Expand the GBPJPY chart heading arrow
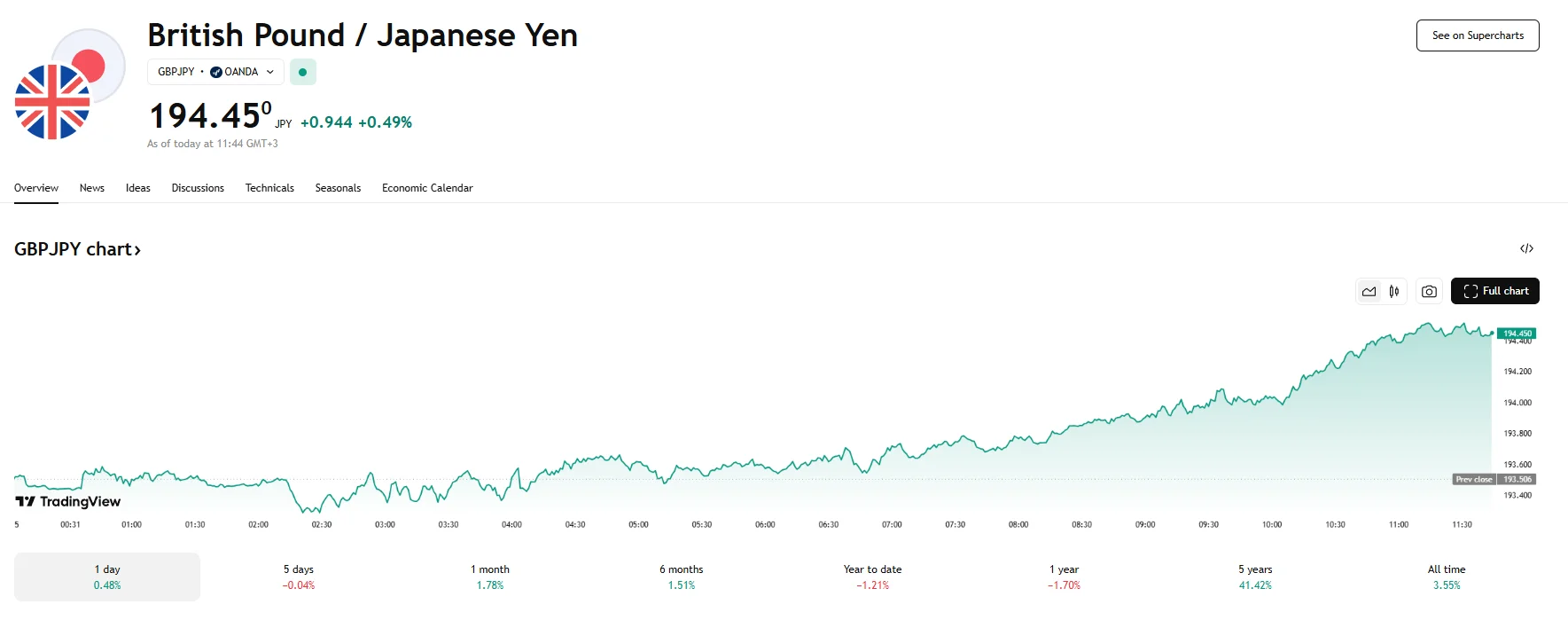 click(x=138, y=250)
